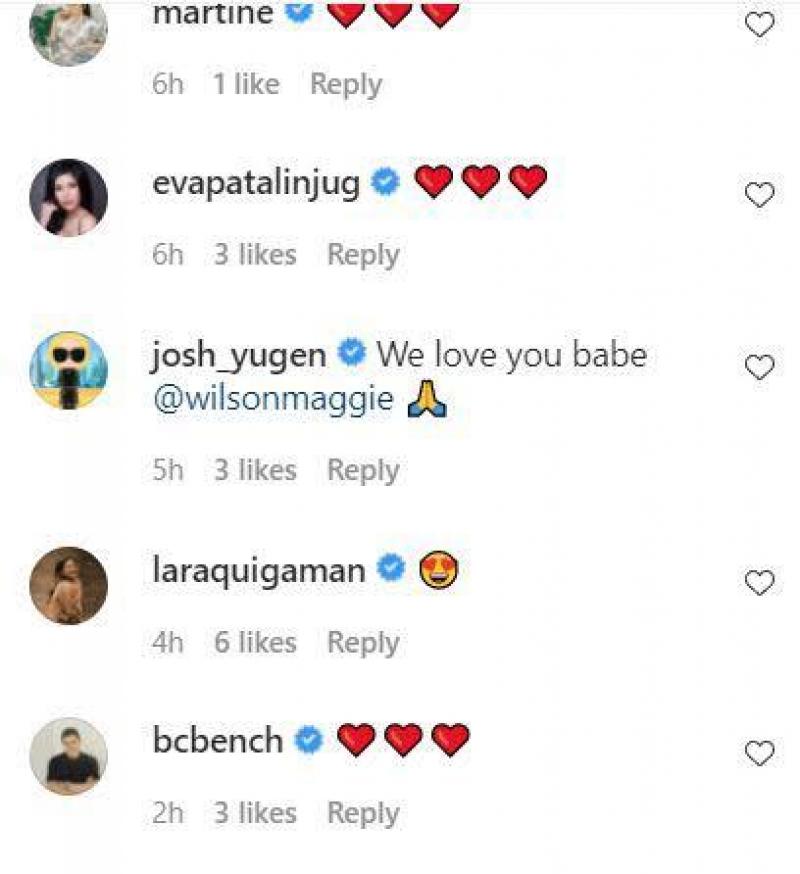This screenshot has width=800, height=874.
Task: Open the @wilsonmaggie mention link
Action: coord(273,403)
